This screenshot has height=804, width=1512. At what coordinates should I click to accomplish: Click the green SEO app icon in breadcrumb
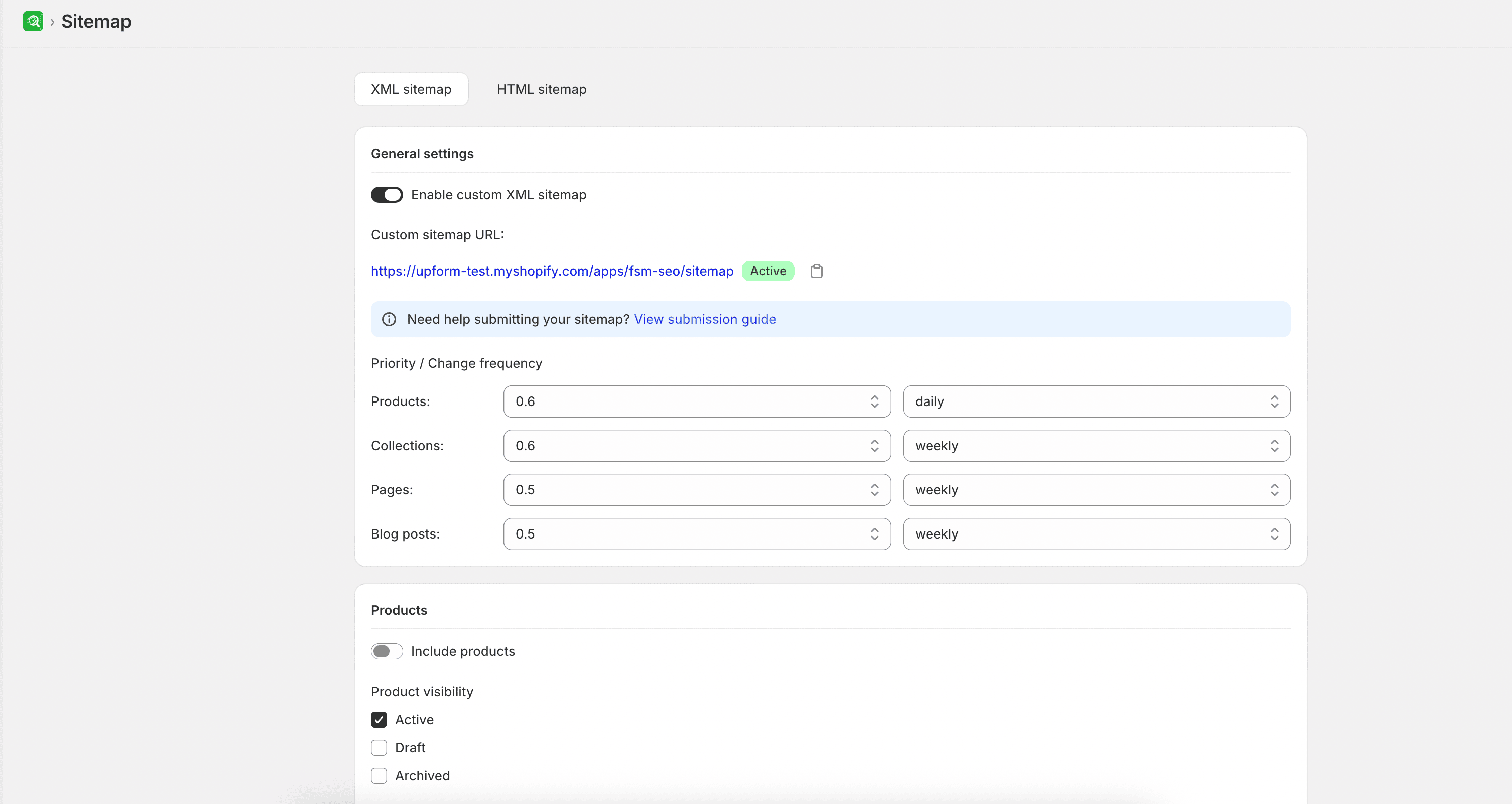tap(33, 21)
